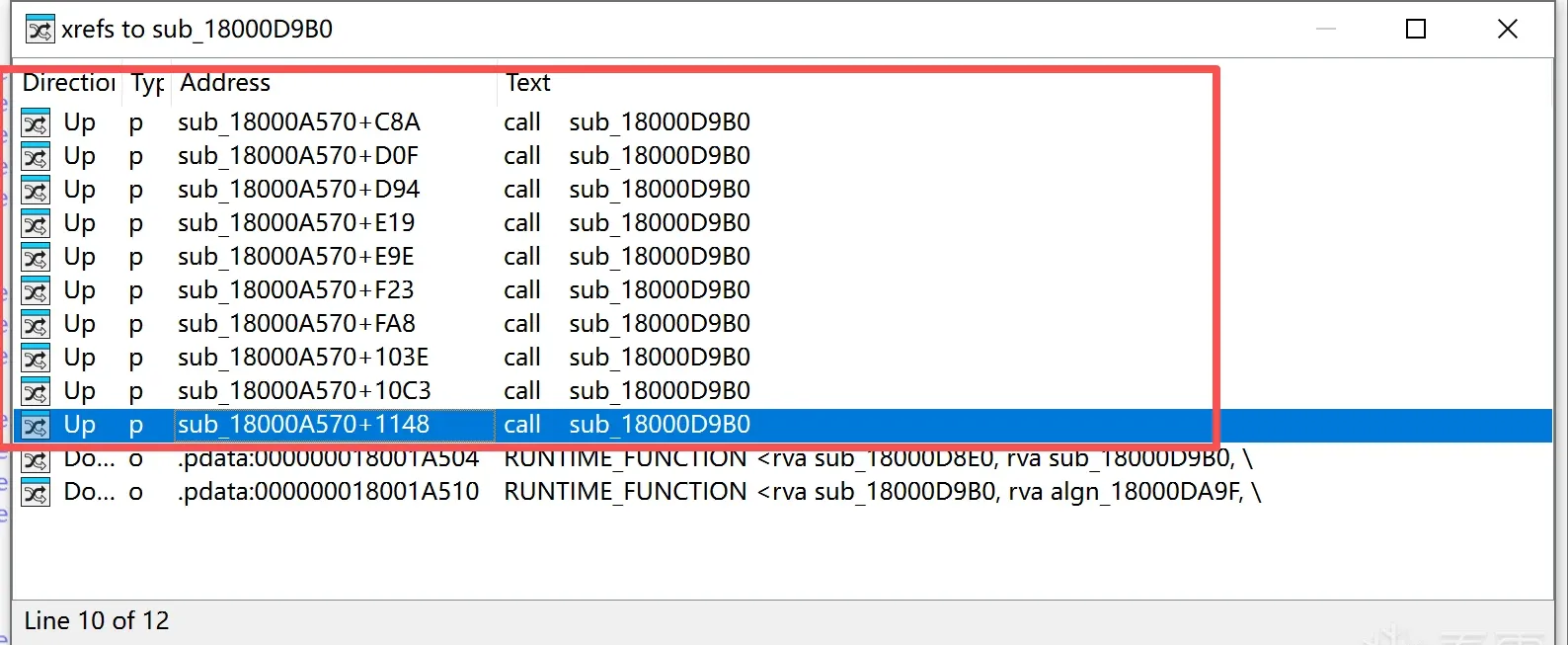The height and width of the screenshot is (645, 1568).
Task: Click the xrefs dialog title bar icon
Action: tap(39, 30)
